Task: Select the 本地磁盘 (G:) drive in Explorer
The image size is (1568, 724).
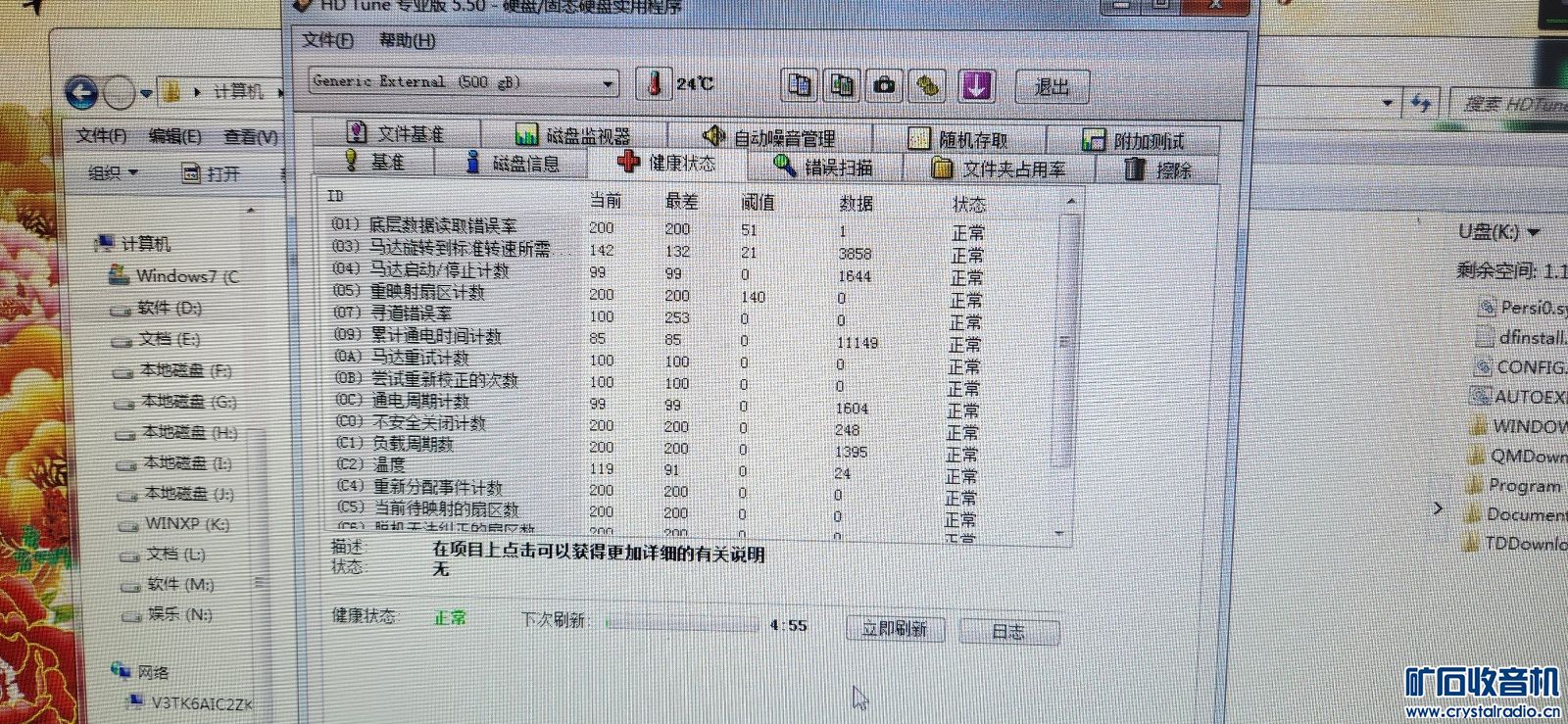Action: [175, 401]
